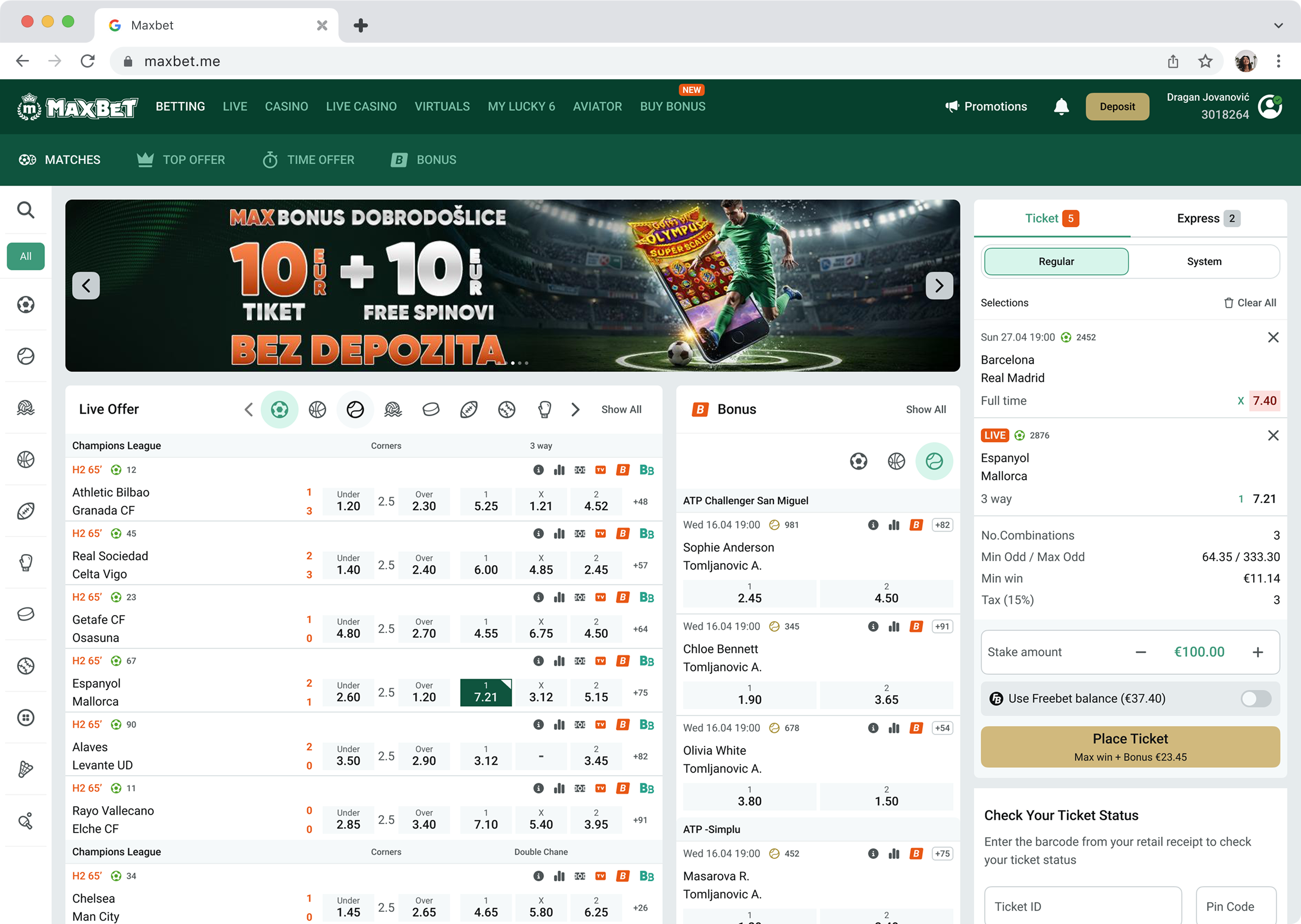Click the search magnifier icon in sidebar

coord(25,210)
